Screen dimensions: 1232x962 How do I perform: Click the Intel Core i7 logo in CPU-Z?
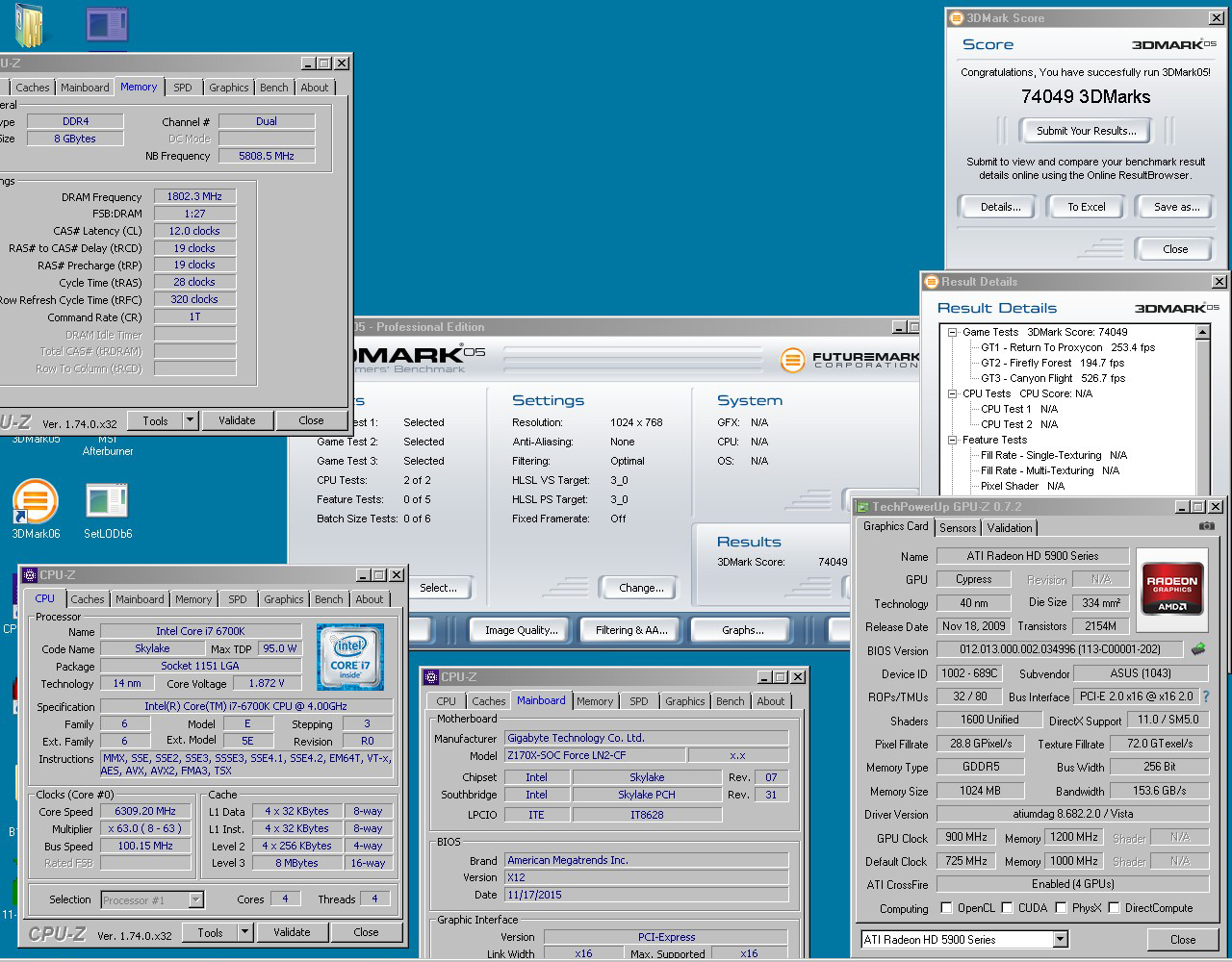click(350, 656)
